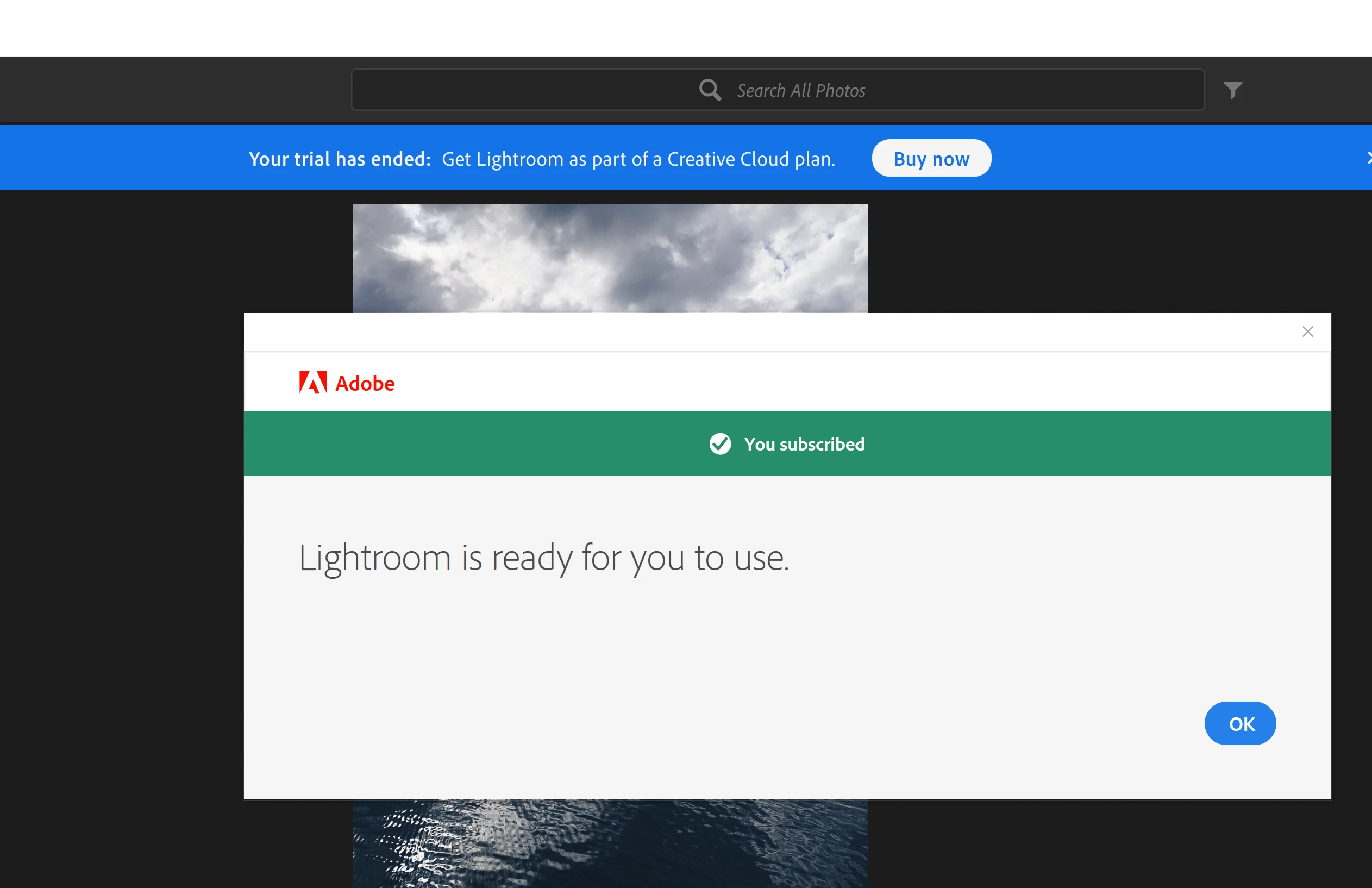Click the Lightroom is ready heading
Viewport: 1372px width, 888px height.
pyautogui.click(x=543, y=558)
